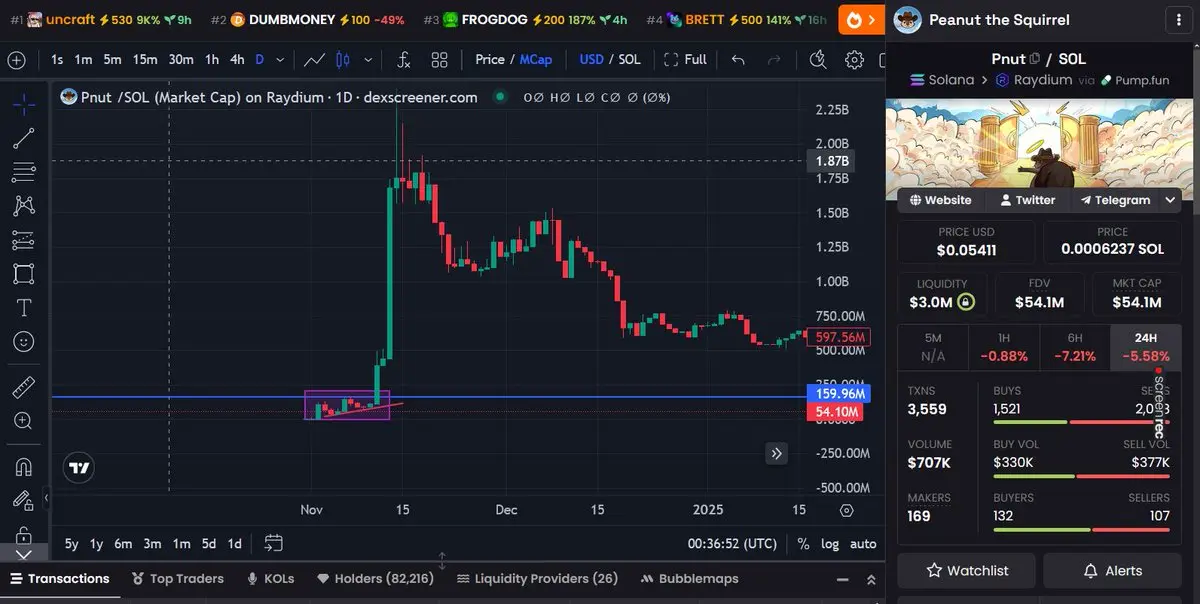The width and height of the screenshot is (1200, 604).
Task: Activate the zoom in tool
Action: [x=24, y=421]
